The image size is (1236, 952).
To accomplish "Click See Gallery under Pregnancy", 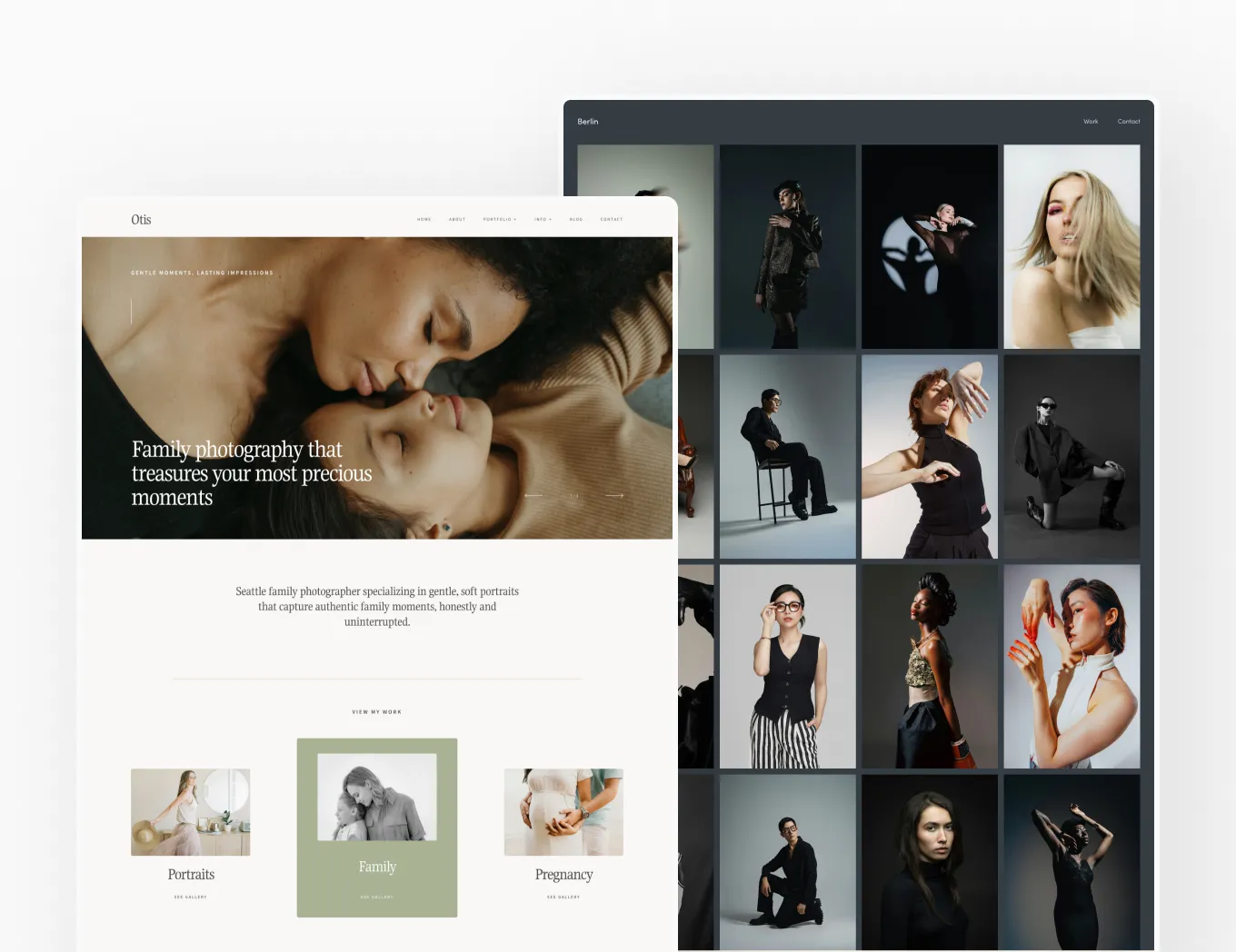I will [x=563, y=897].
